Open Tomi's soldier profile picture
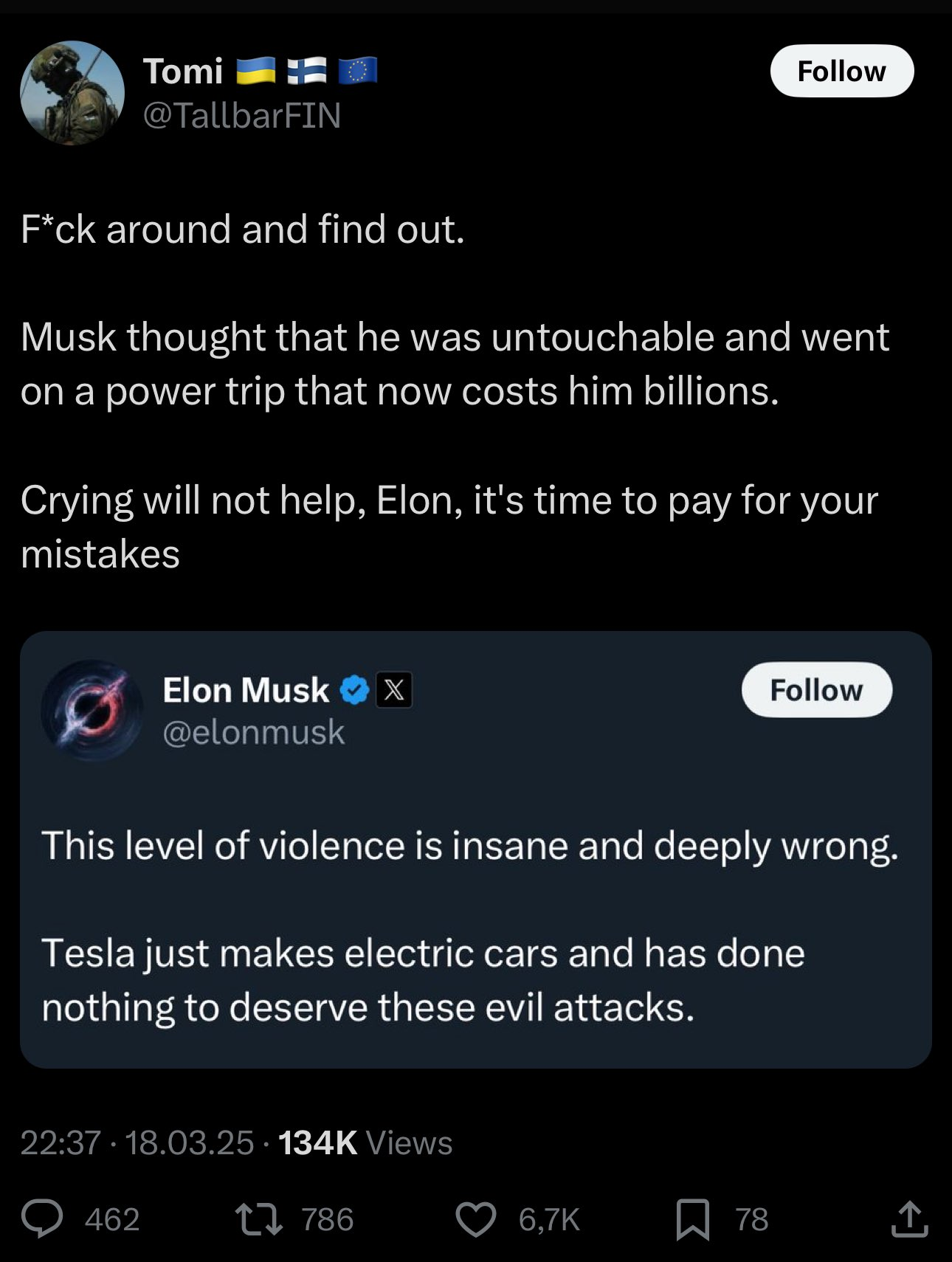Viewport: 952px width, 1262px height. pos(72,93)
